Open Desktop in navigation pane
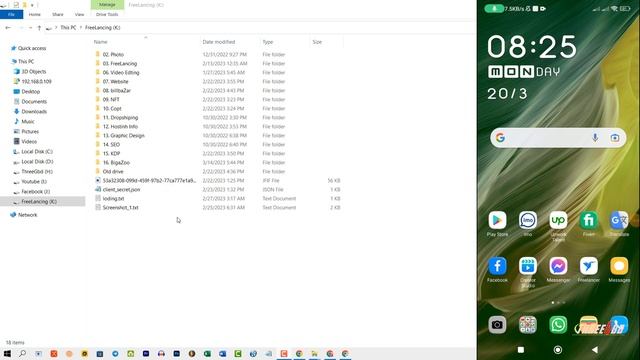Image resolution: width=640 pixels, height=360 pixels. click(x=31, y=91)
